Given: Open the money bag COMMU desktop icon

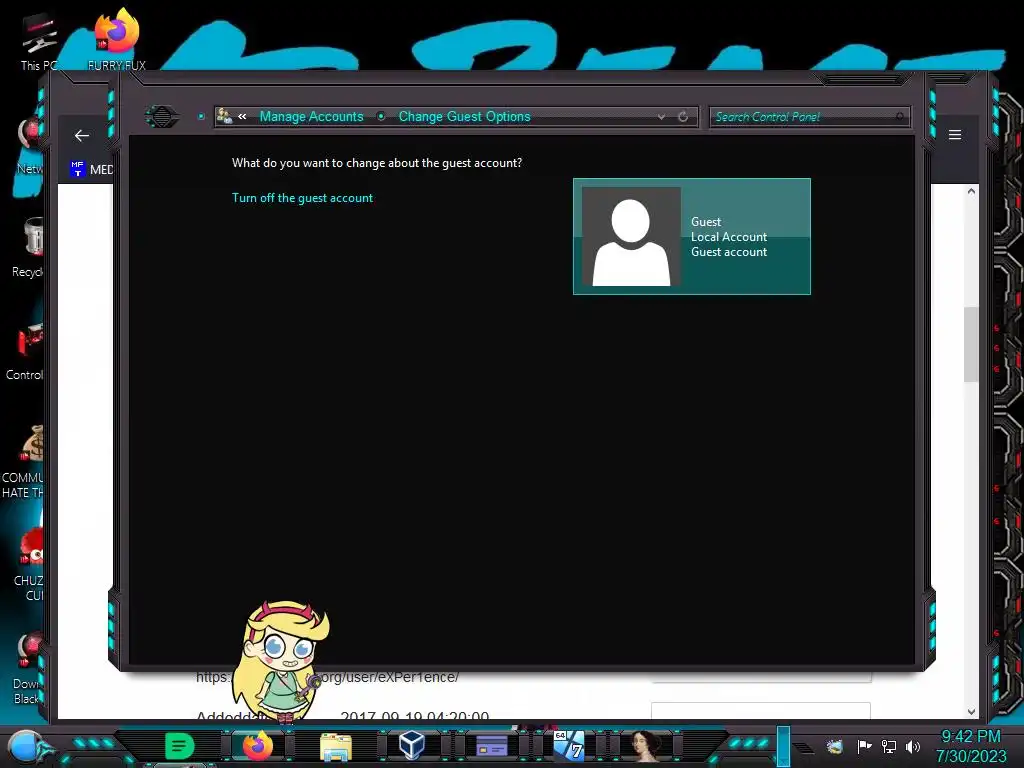Looking at the screenshot, I should (x=24, y=462).
